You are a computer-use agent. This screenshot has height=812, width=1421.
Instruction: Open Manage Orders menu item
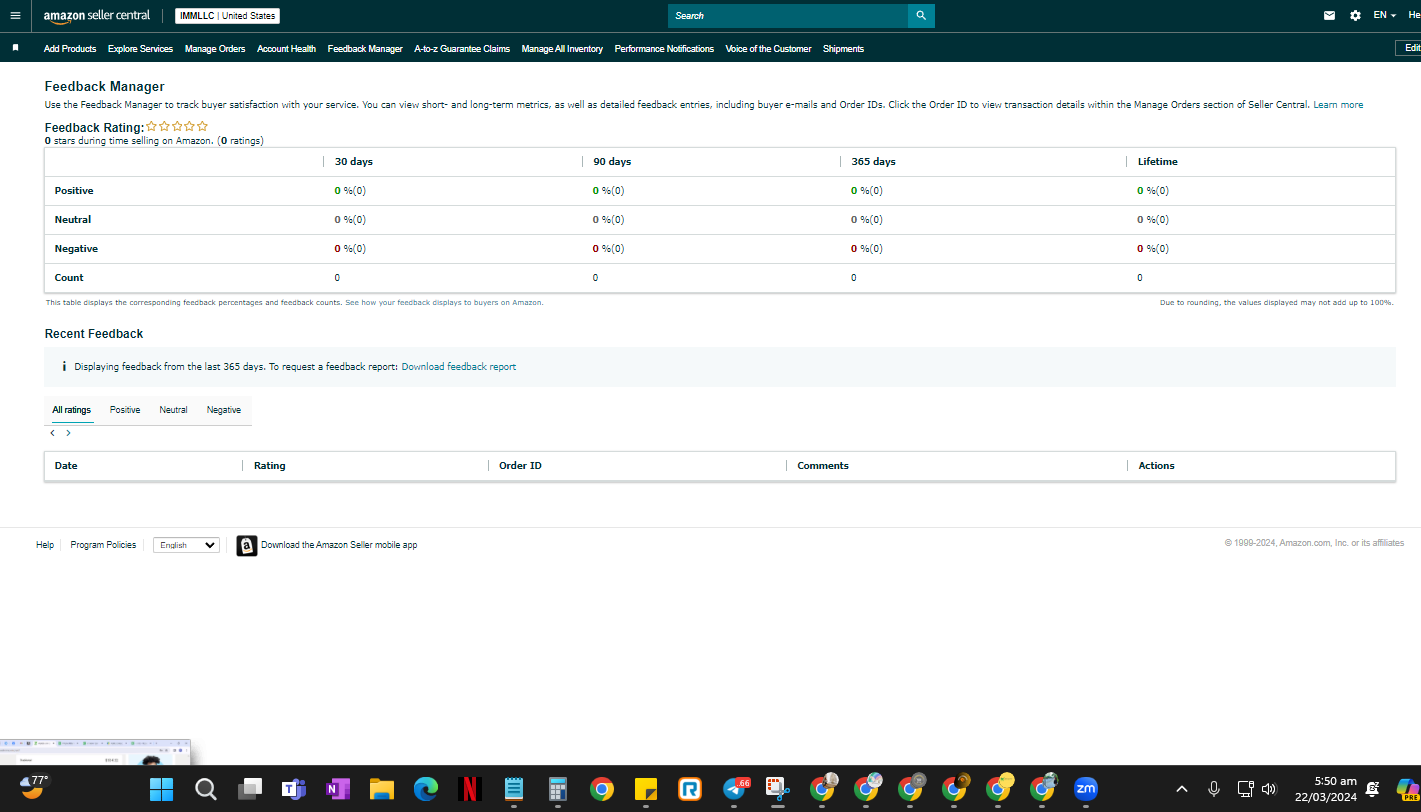pos(215,49)
